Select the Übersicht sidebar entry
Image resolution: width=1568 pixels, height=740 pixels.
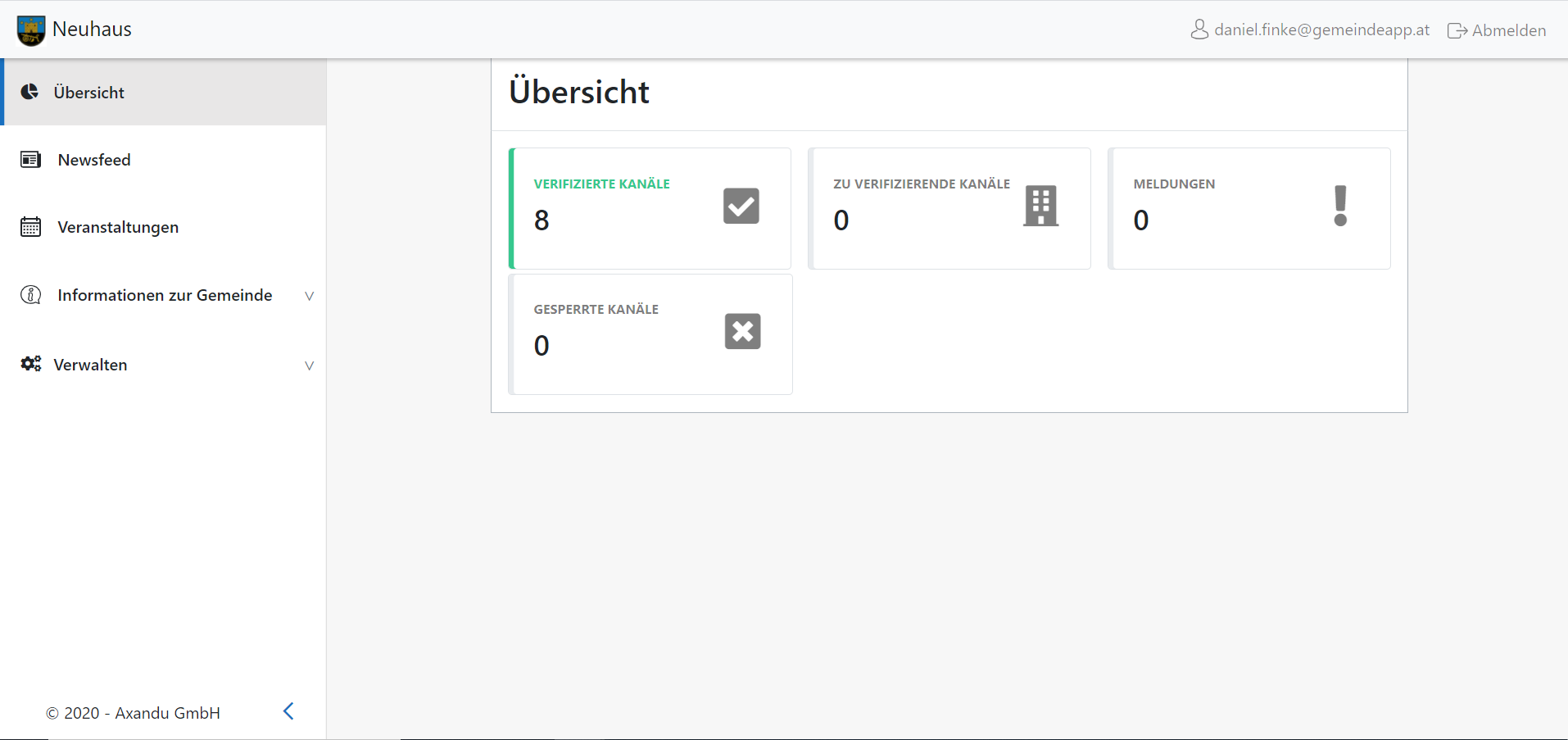pyautogui.click(x=88, y=93)
